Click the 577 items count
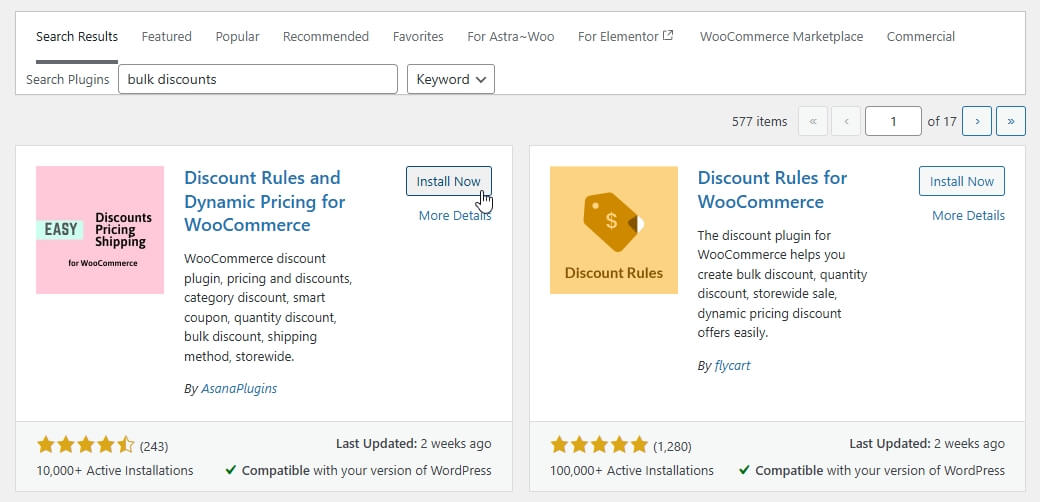Screen dimensions: 1040x502 (x=759, y=121)
